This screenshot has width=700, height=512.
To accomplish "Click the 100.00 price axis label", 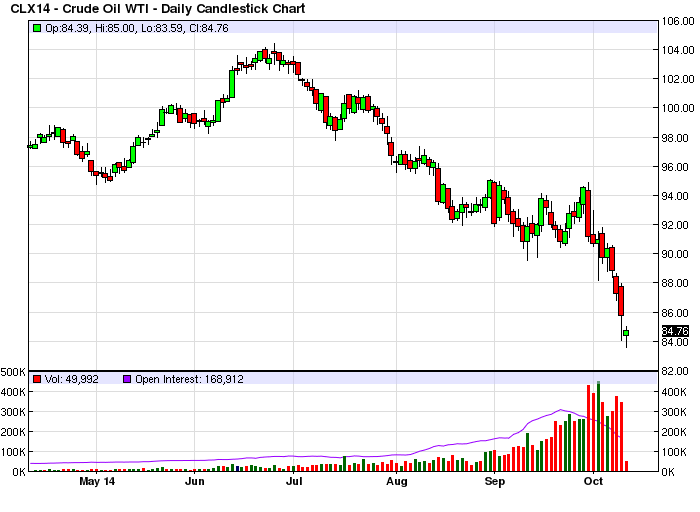I will 678,108.
